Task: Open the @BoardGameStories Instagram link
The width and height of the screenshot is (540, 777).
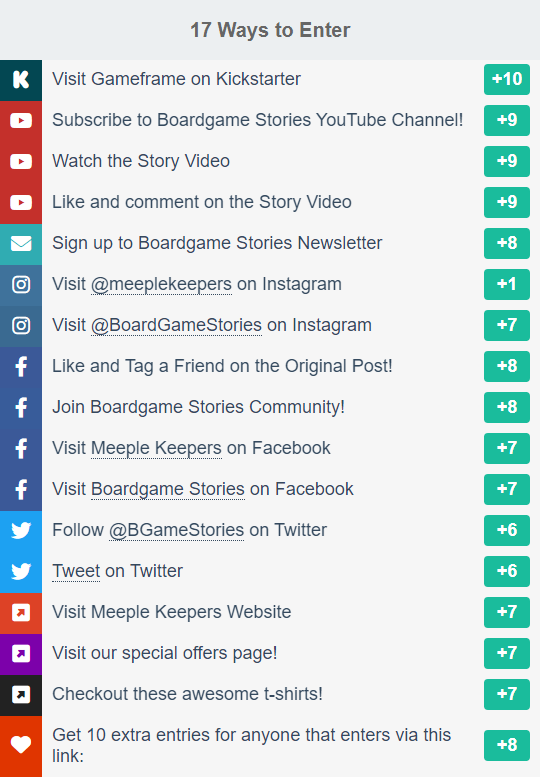Action: (x=176, y=326)
